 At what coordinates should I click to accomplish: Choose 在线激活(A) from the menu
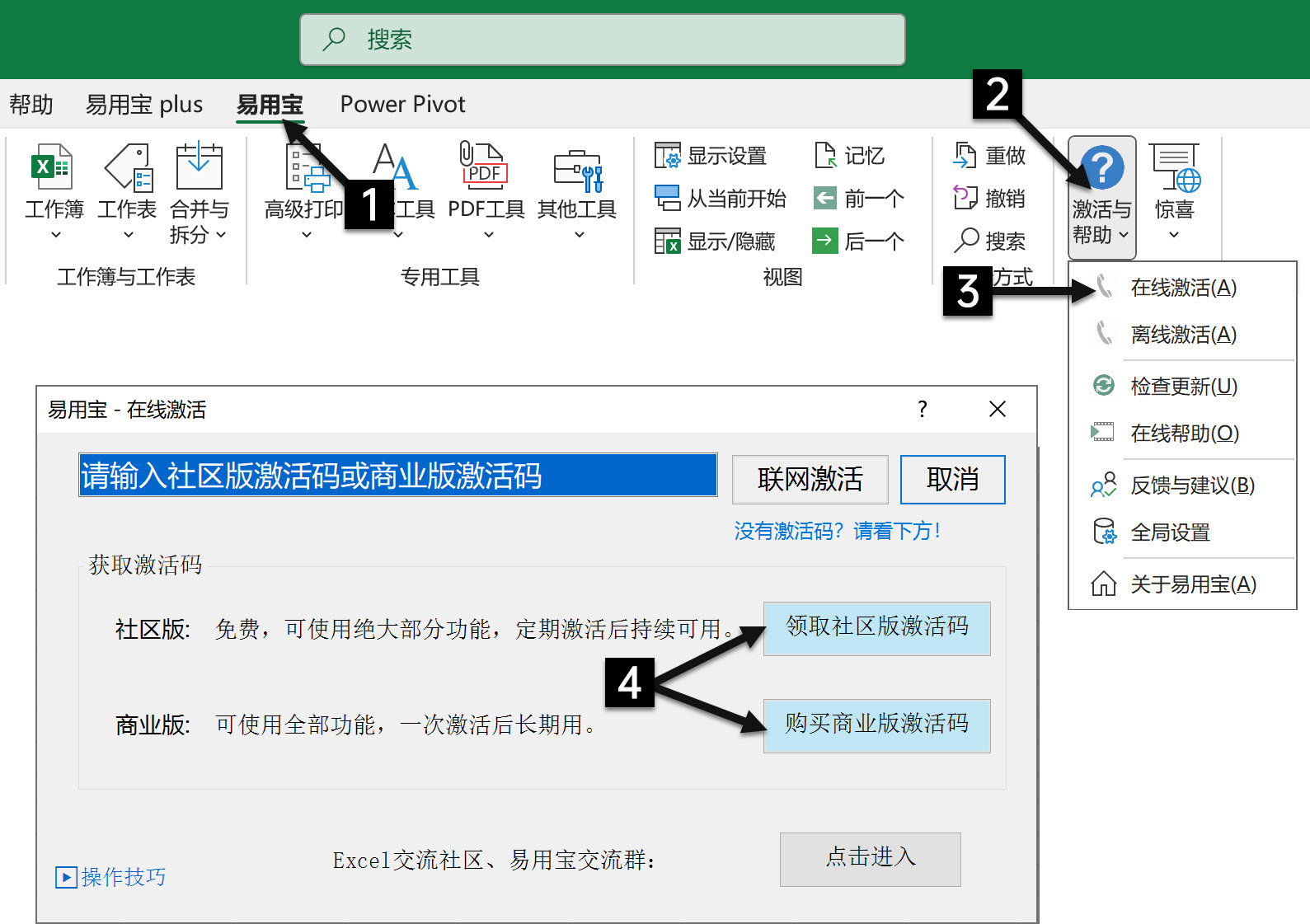[1182, 288]
